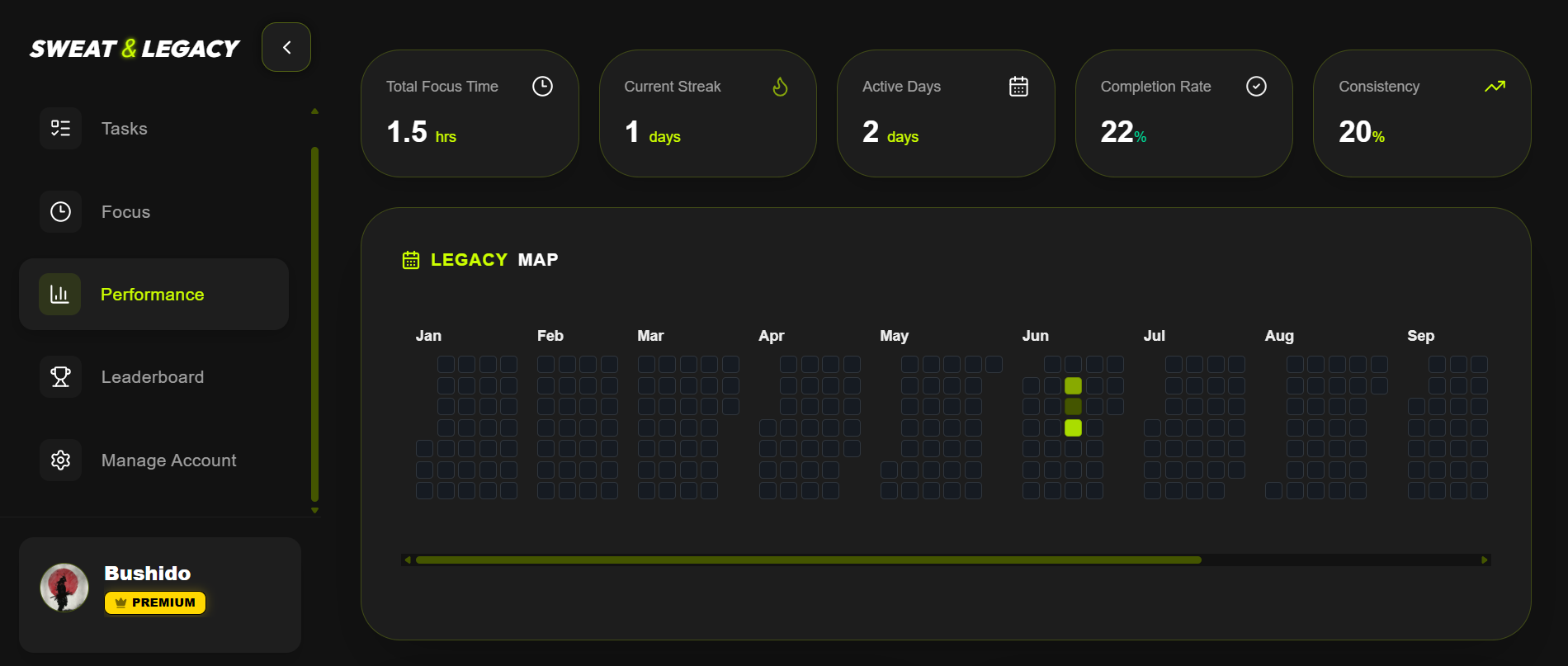This screenshot has width=1568, height=666.
Task: Collapse the sidebar with chevron button
Action: tap(286, 47)
